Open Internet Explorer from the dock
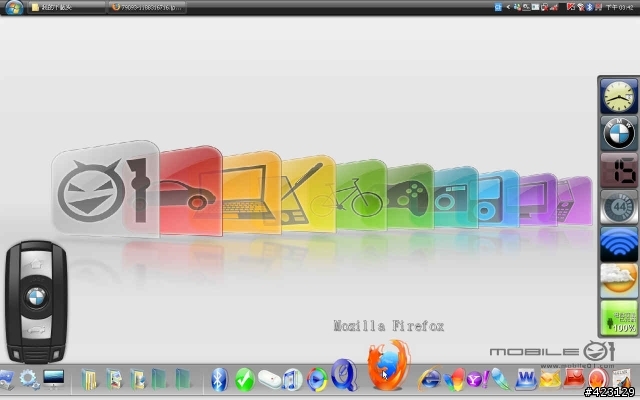Screen dimensions: 640x400 (x=429, y=379)
